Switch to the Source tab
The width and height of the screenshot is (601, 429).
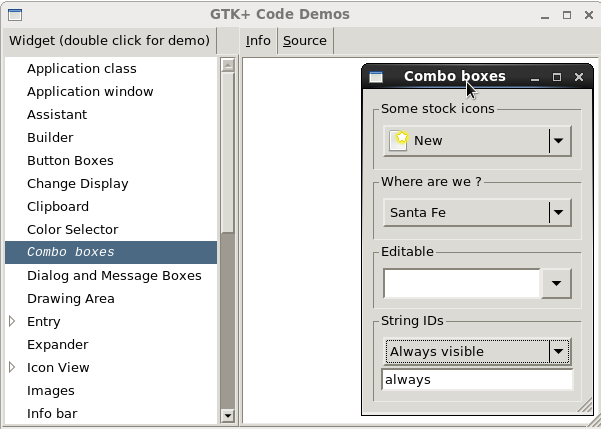[304, 41]
